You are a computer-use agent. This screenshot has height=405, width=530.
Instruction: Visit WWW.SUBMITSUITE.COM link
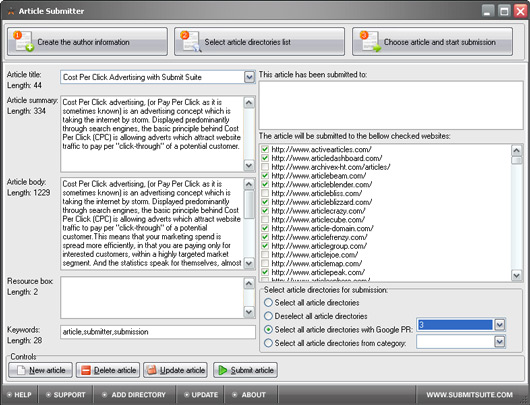(x=469, y=395)
